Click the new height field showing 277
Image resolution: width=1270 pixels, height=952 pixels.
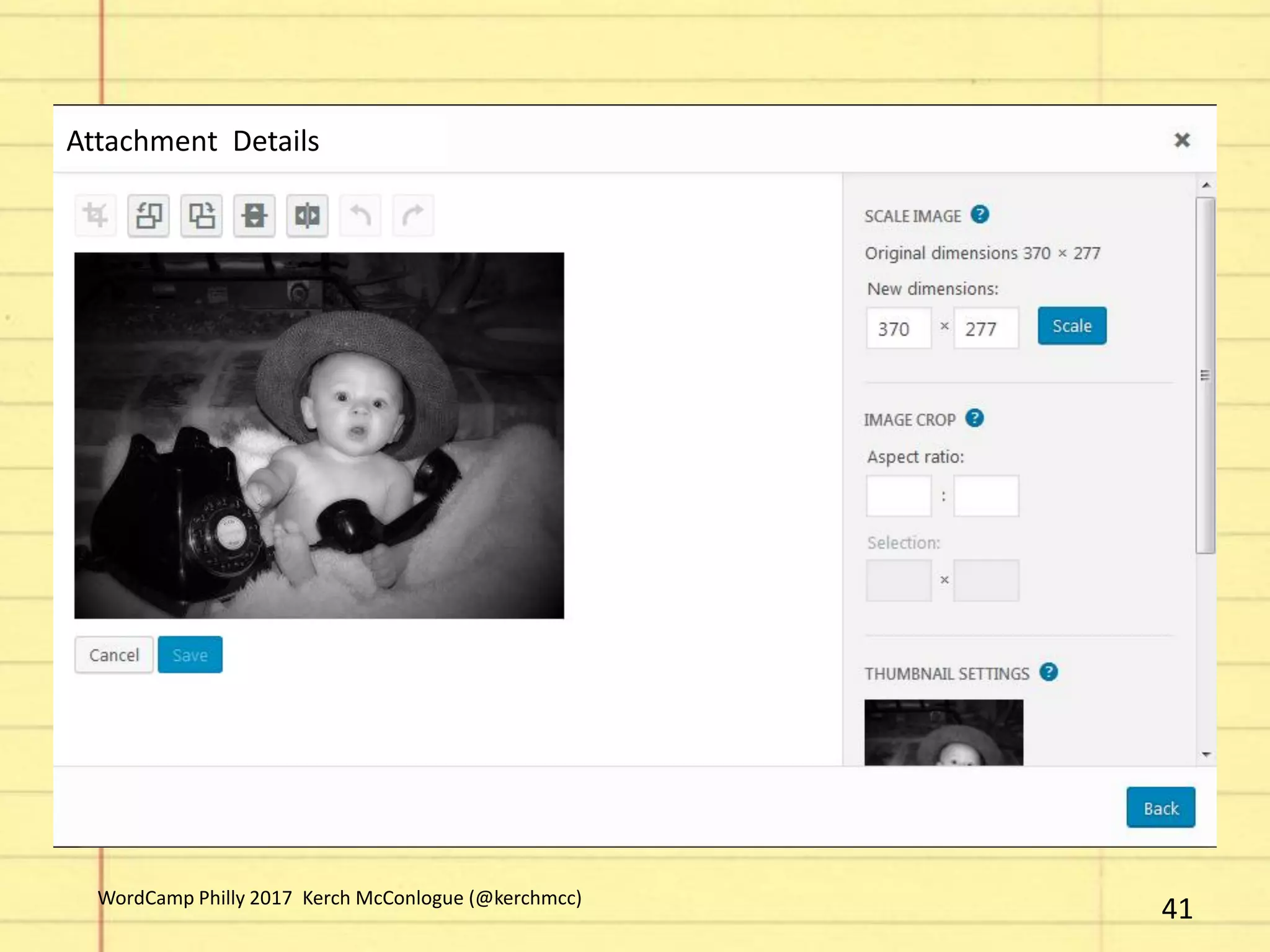[986, 328]
